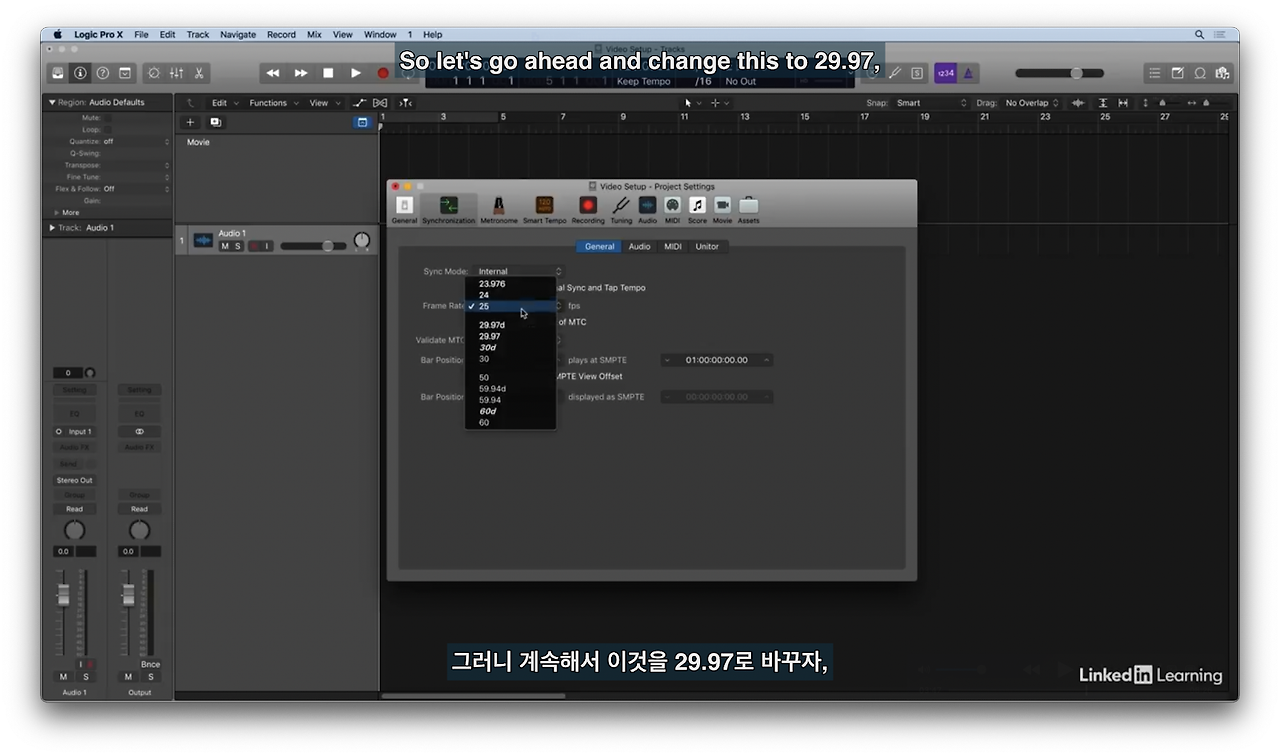
Task: Record-enable the Audio 1 track
Action: [254, 246]
